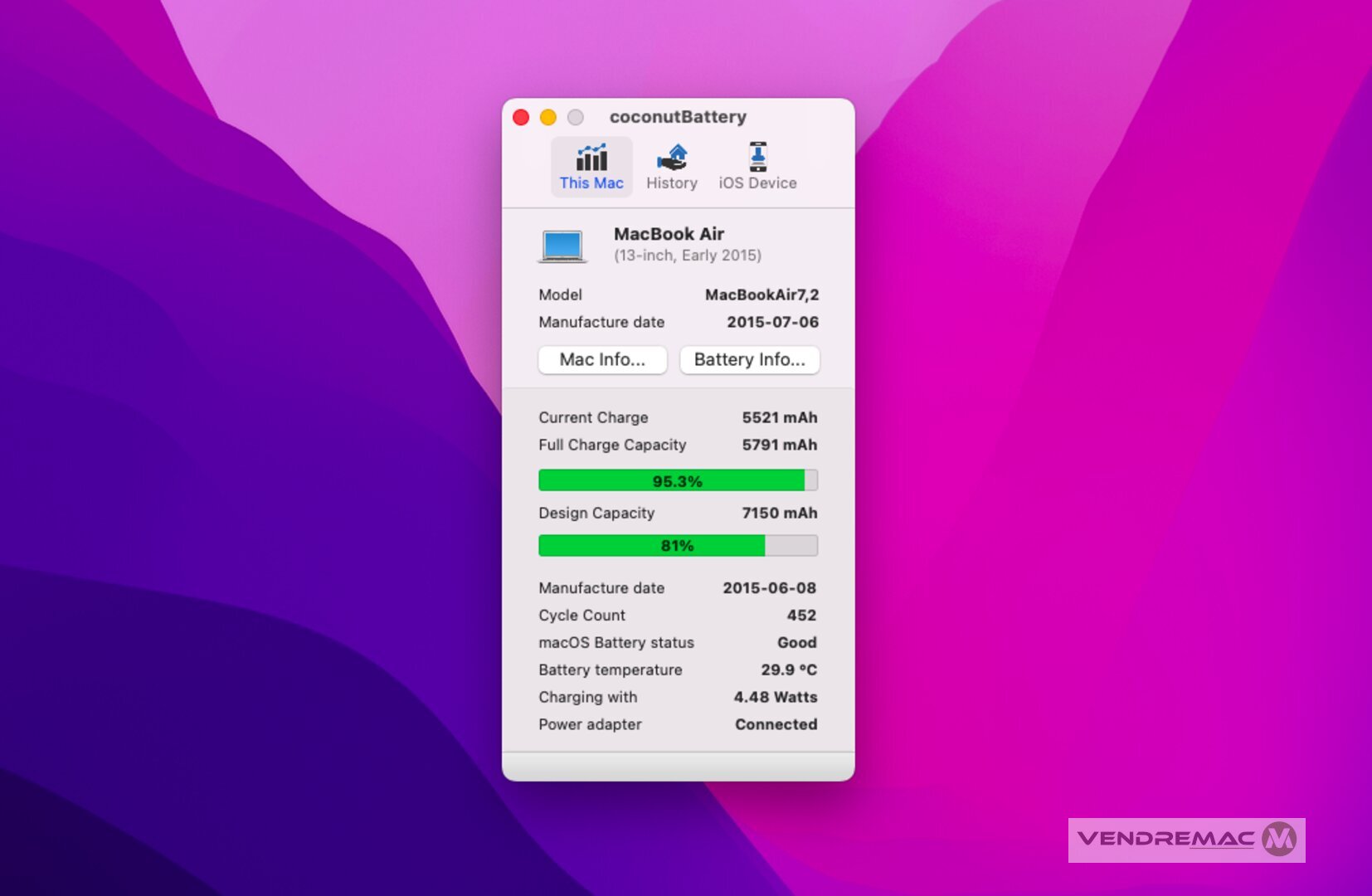Click the macOS Battery status Good text
This screenshot has height=896, width=1372.
click(x=796, y=643)
